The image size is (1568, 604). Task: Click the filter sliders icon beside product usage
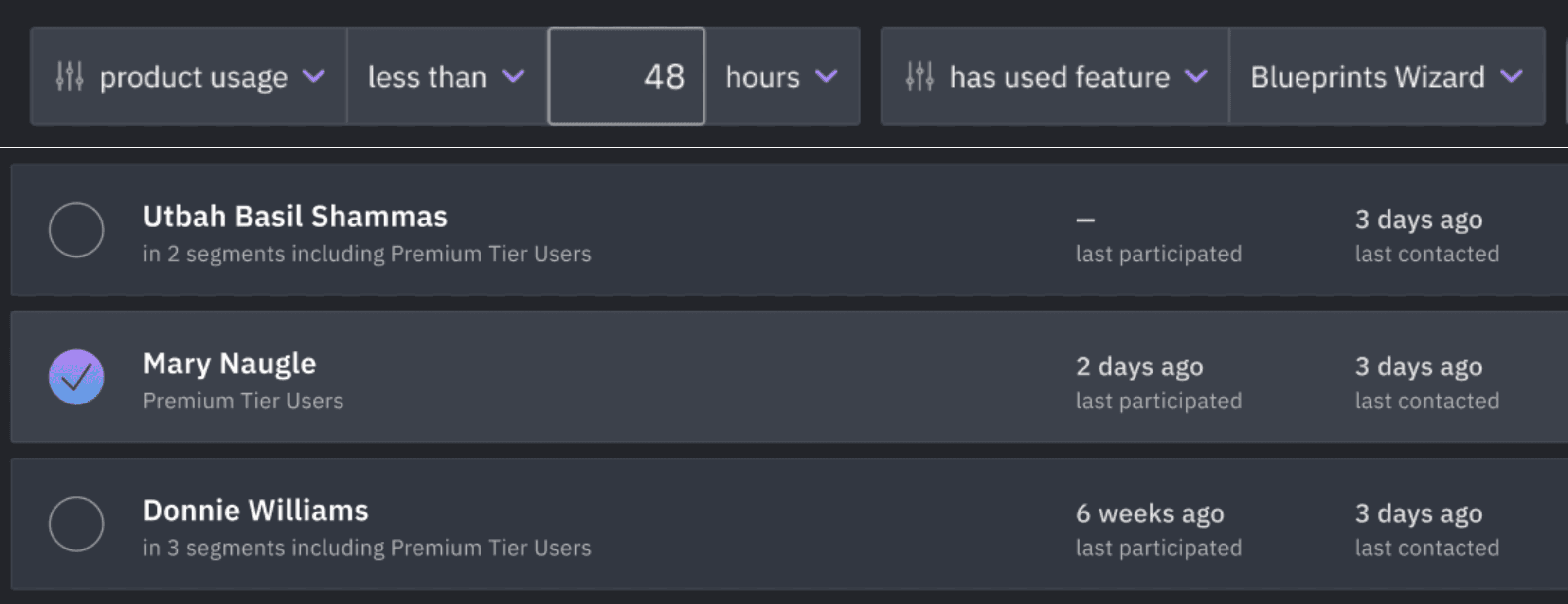pyautogui.click(x=71, y=76)
